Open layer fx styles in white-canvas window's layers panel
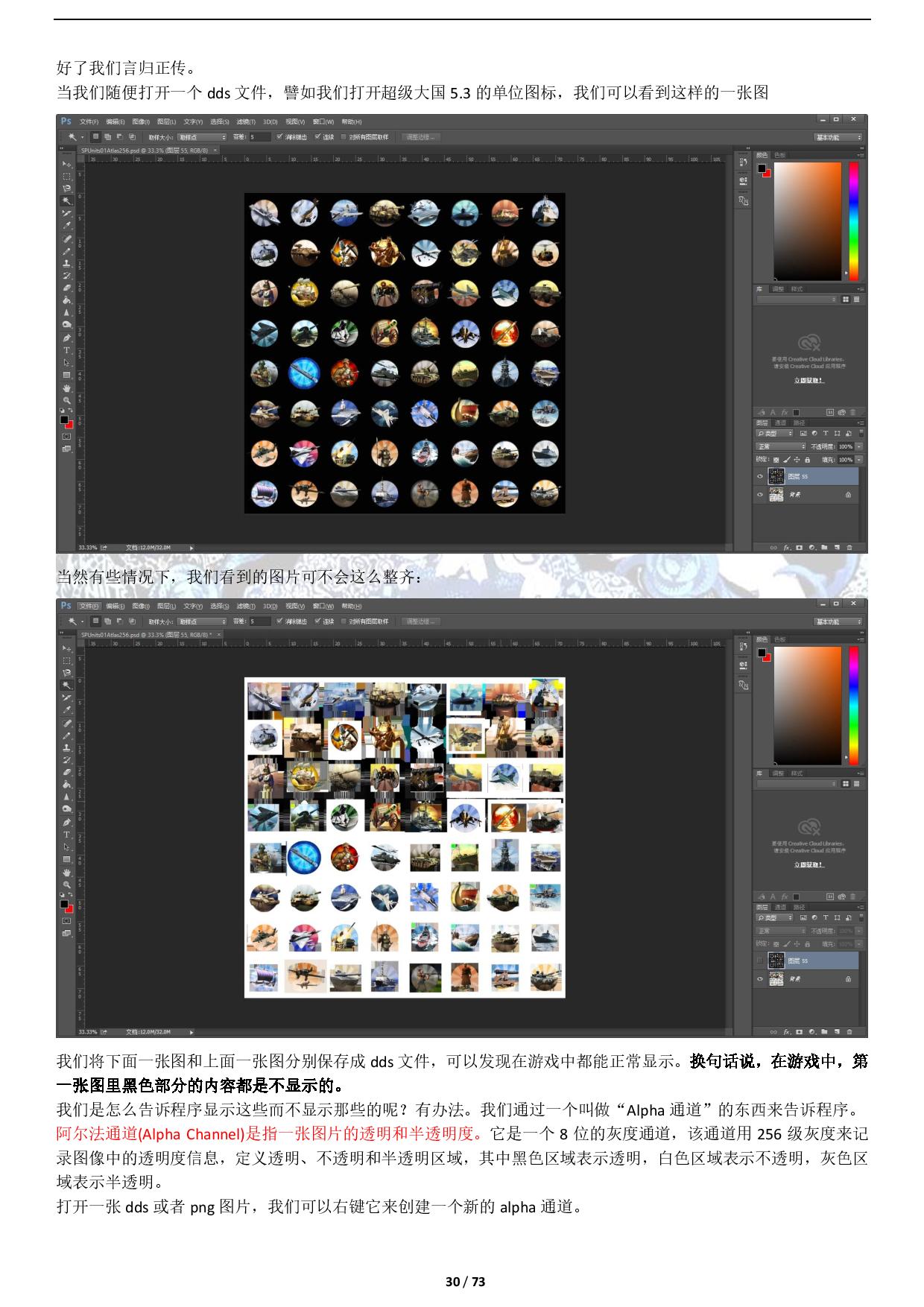The height and width of the screenshot is (1307, 924). click(x=786, y=1031)
